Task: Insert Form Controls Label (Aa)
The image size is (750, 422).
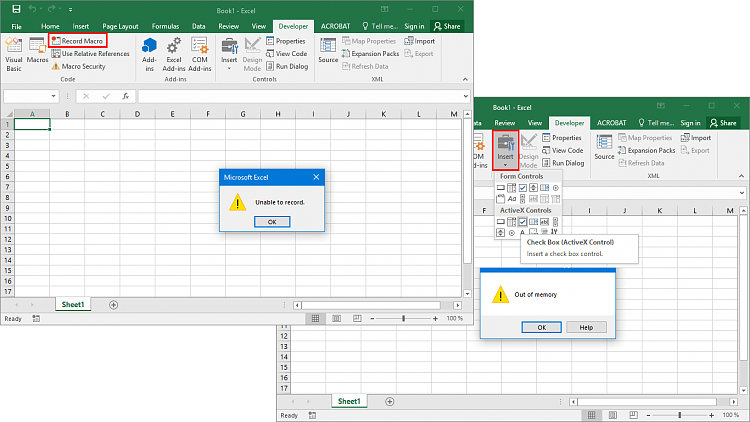Action: (x=511, y=199)
